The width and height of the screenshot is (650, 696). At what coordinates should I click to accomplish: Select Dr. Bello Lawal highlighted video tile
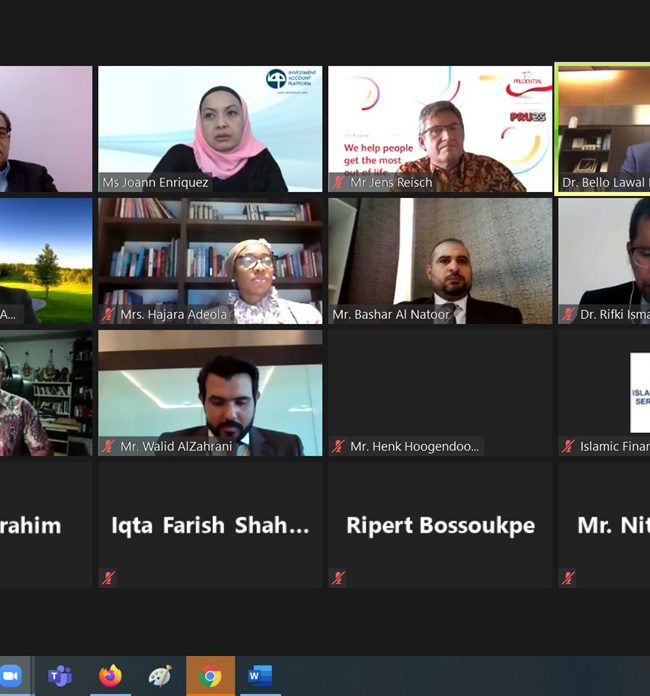point(603,129)
